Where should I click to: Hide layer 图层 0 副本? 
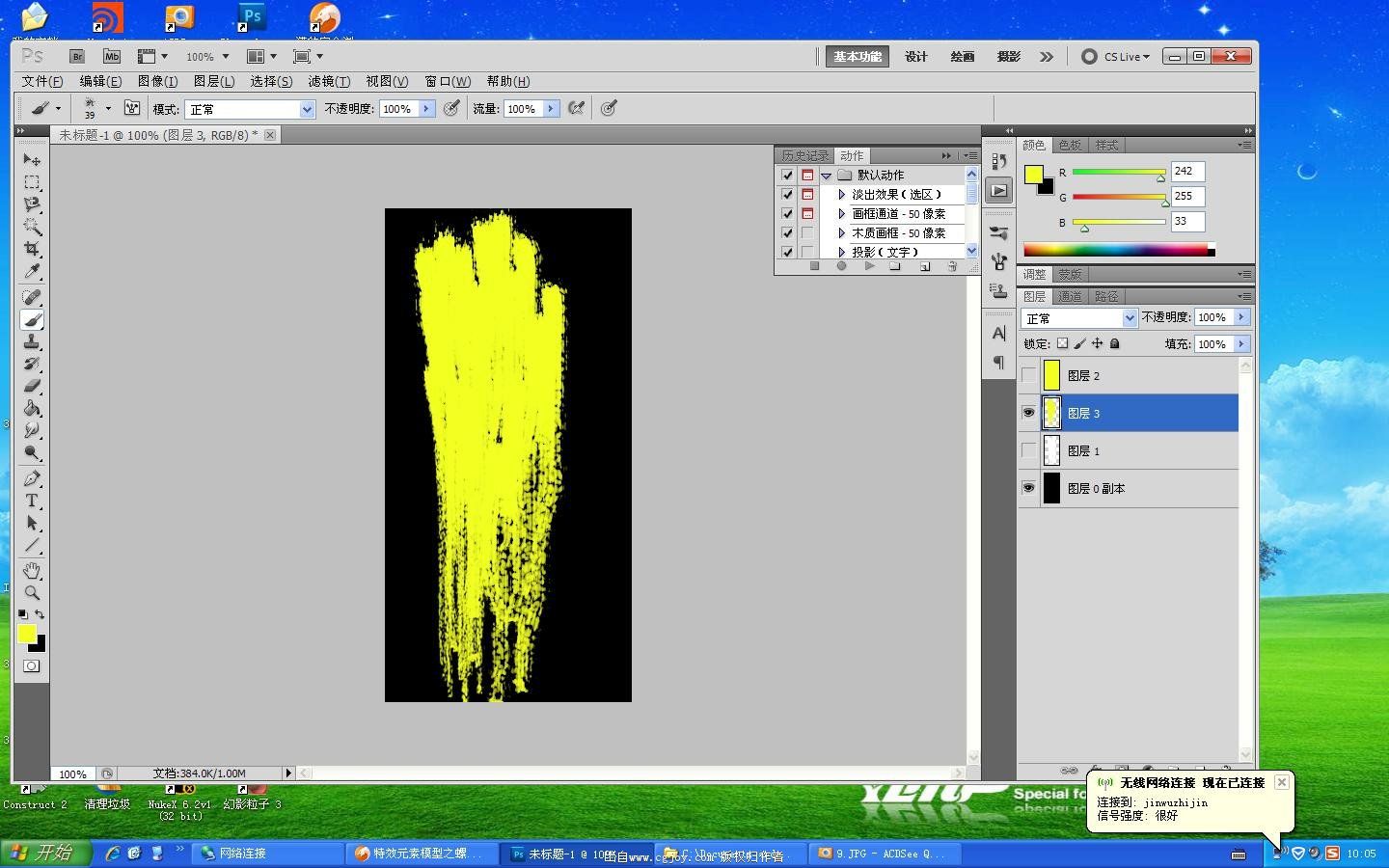[x=1028, y=488]
